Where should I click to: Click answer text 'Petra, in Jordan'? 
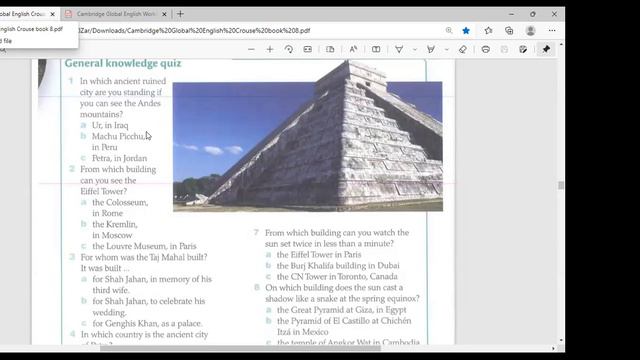click(x=119, y=158)
